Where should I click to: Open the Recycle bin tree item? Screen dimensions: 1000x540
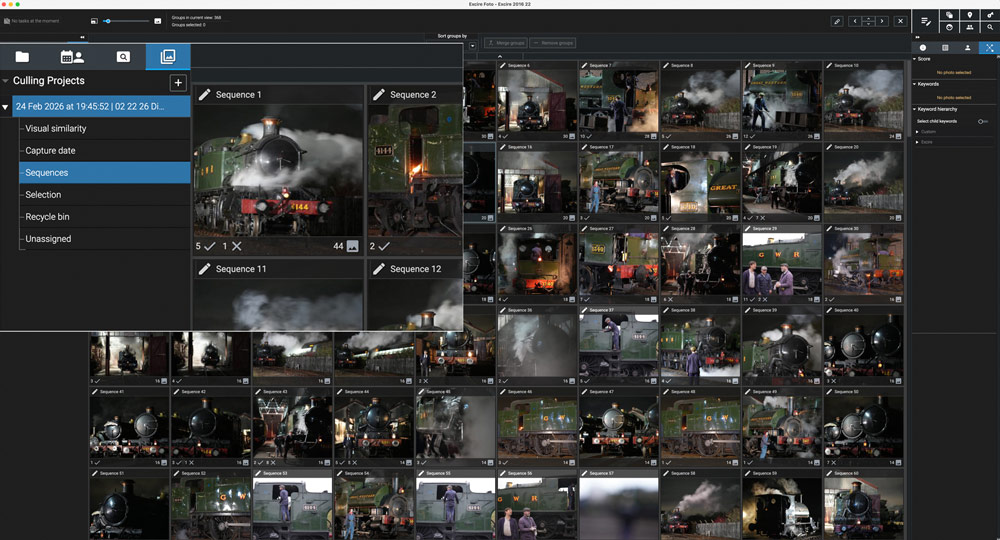pos(47,217)
